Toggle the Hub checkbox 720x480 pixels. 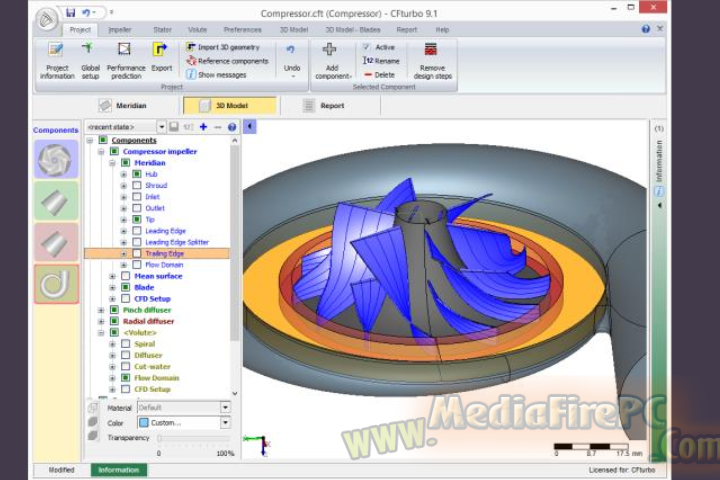(137, 174)
